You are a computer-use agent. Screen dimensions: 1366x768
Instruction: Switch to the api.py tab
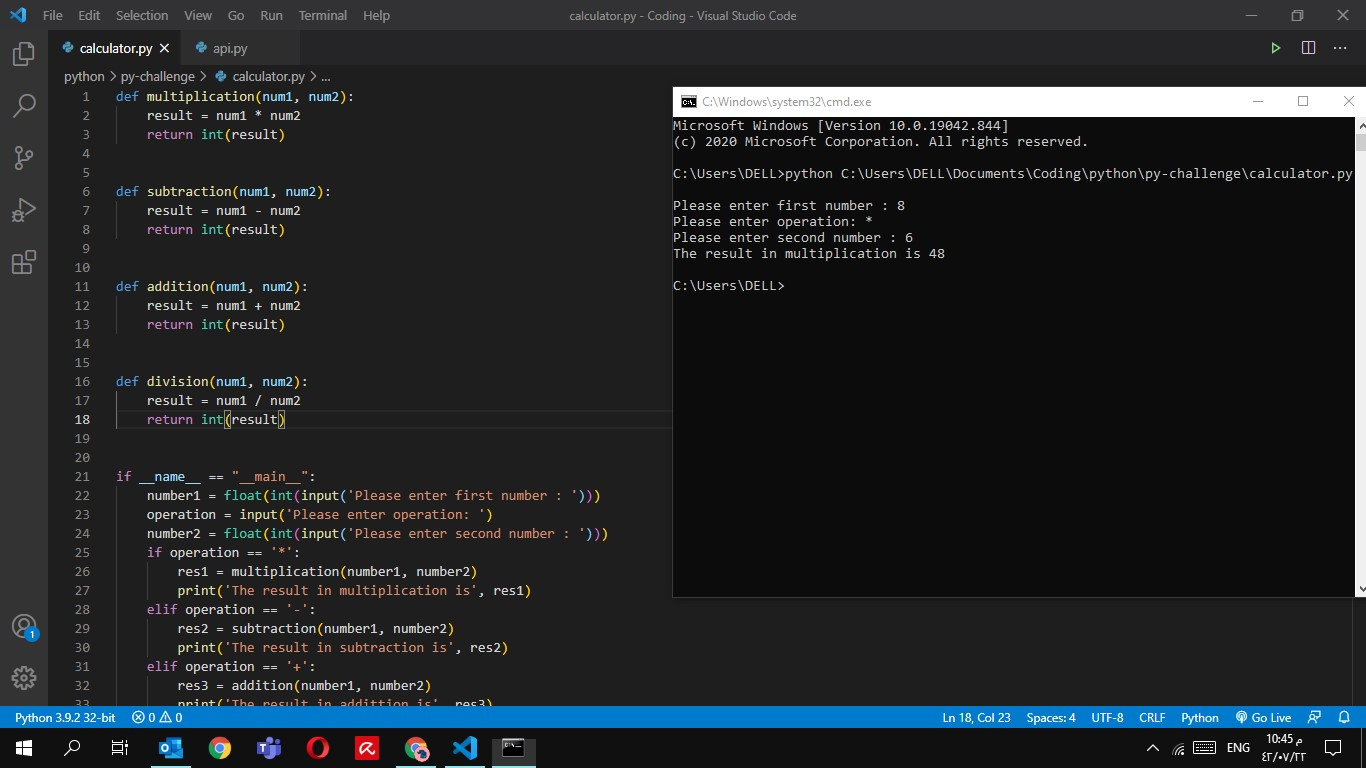[x=230, y=48]
